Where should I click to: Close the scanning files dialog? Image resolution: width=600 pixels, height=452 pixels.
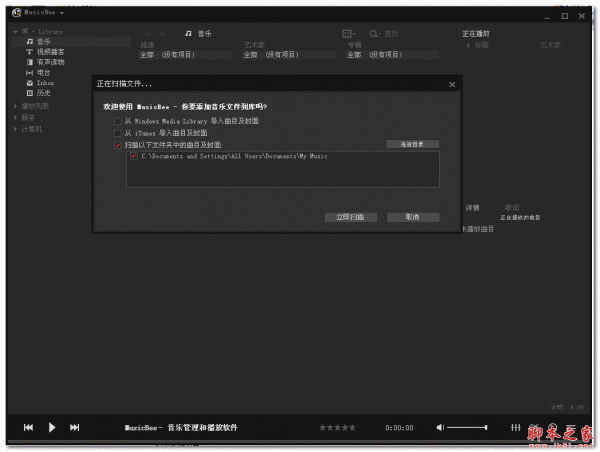[452, 85]
